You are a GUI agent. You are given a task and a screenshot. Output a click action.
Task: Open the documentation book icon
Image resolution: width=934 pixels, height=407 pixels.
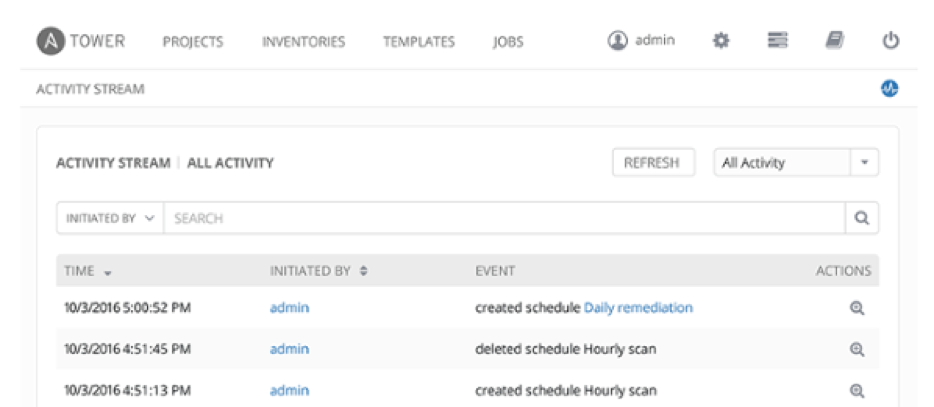(x=835, y=41)
